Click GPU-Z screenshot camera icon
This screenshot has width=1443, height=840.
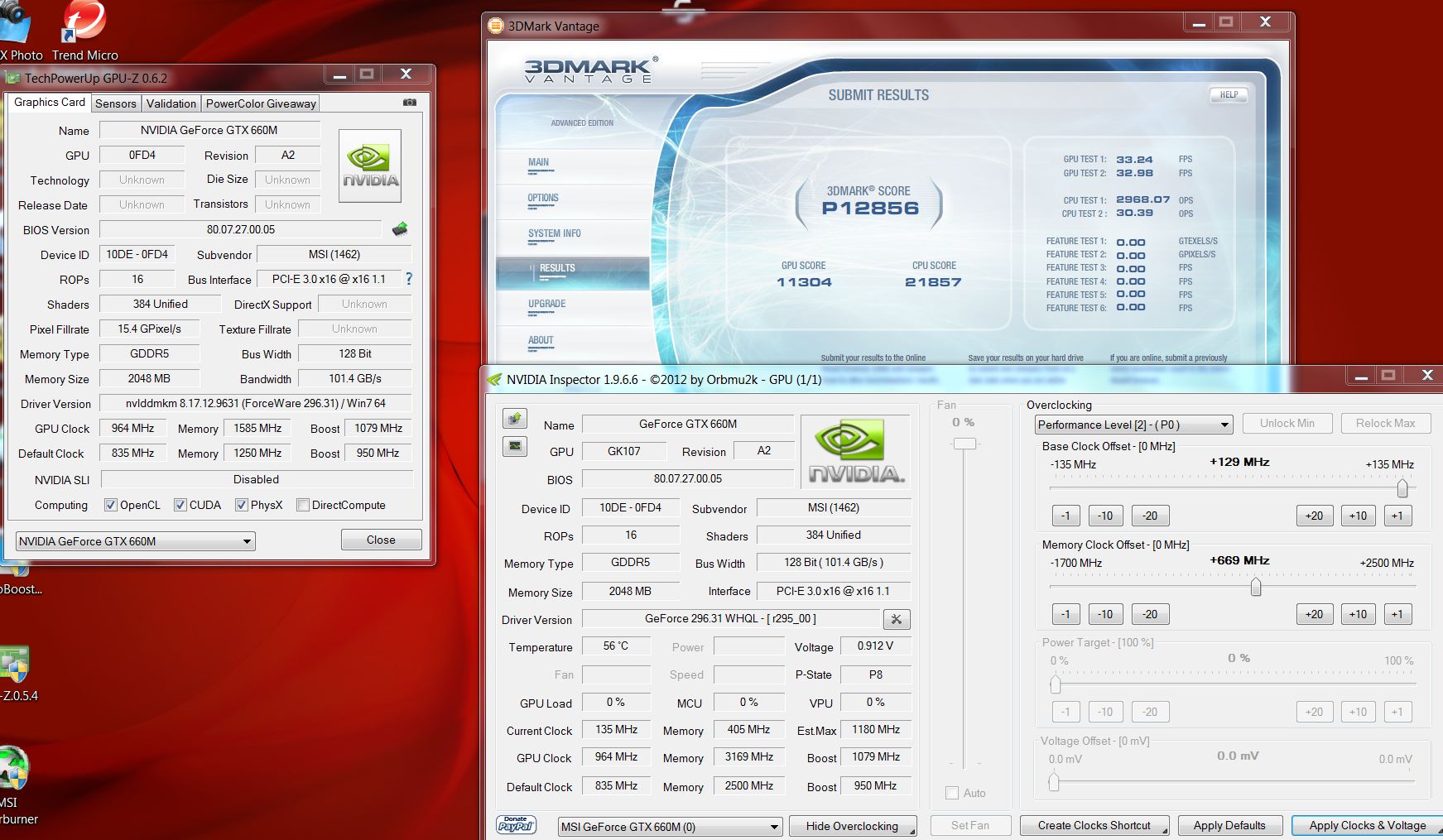(410, 103)
